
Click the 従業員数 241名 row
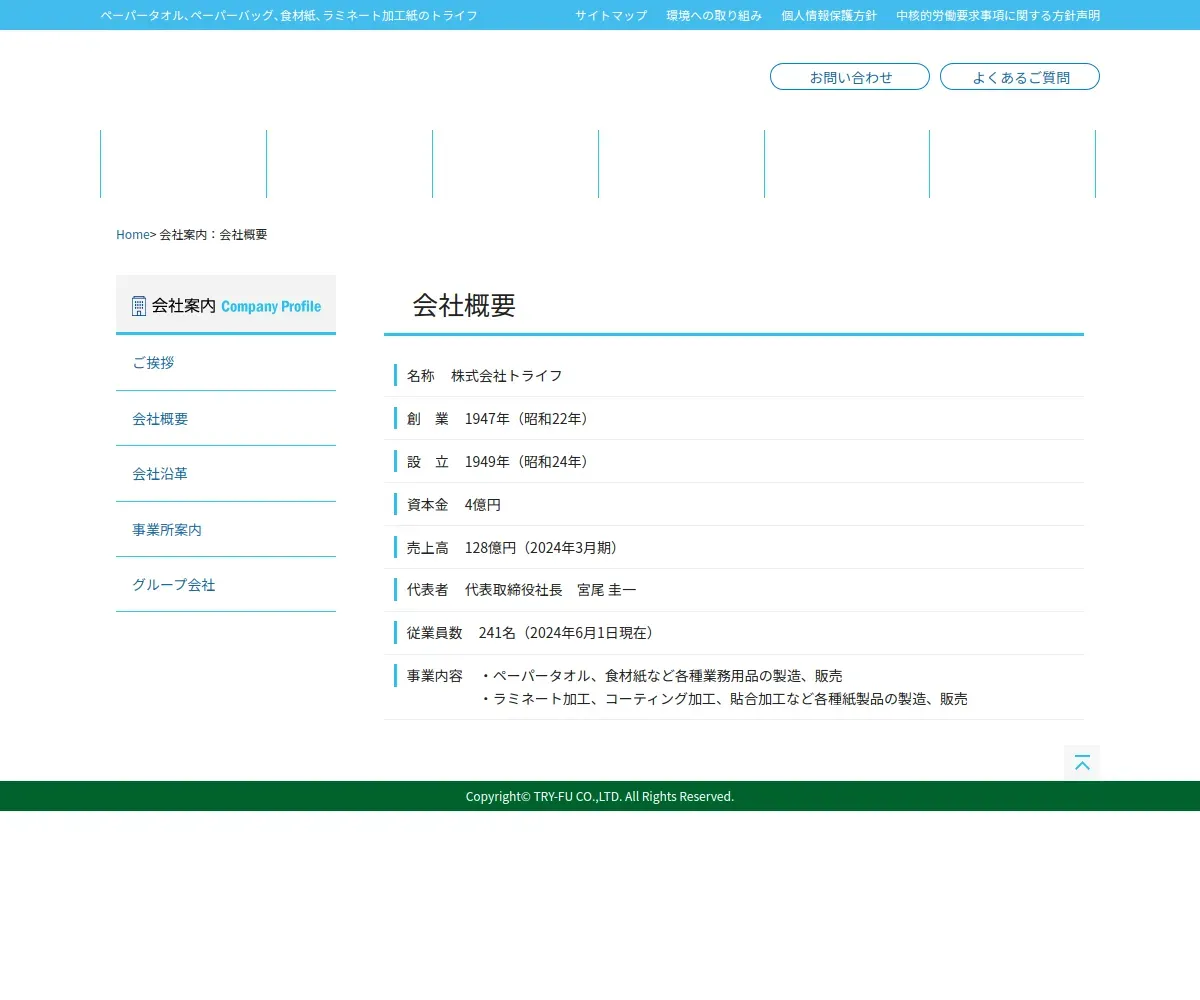[x=734, y=634]
